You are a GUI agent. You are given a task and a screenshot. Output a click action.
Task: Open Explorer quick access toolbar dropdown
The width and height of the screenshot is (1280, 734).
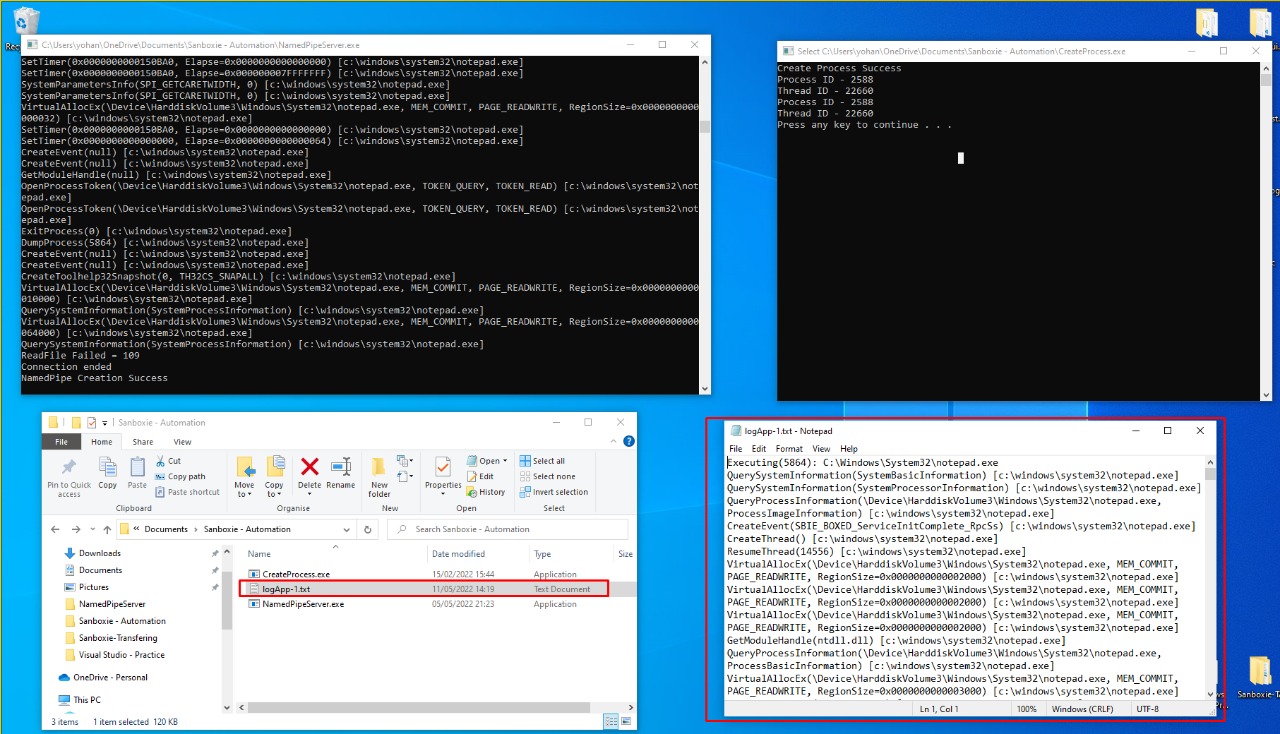(107, 423)
